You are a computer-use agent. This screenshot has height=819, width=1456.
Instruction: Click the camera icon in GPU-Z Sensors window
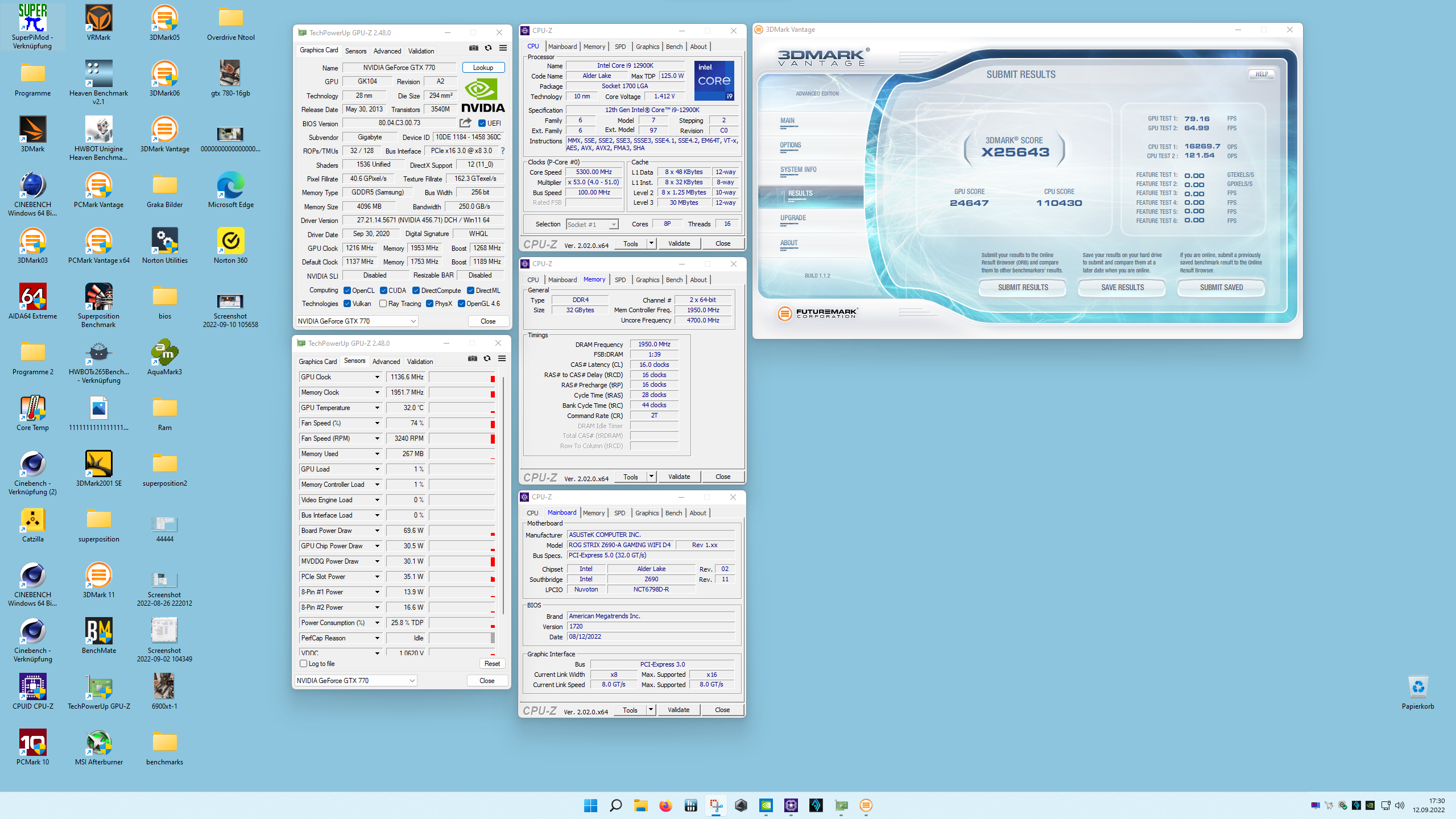[472, 358]
